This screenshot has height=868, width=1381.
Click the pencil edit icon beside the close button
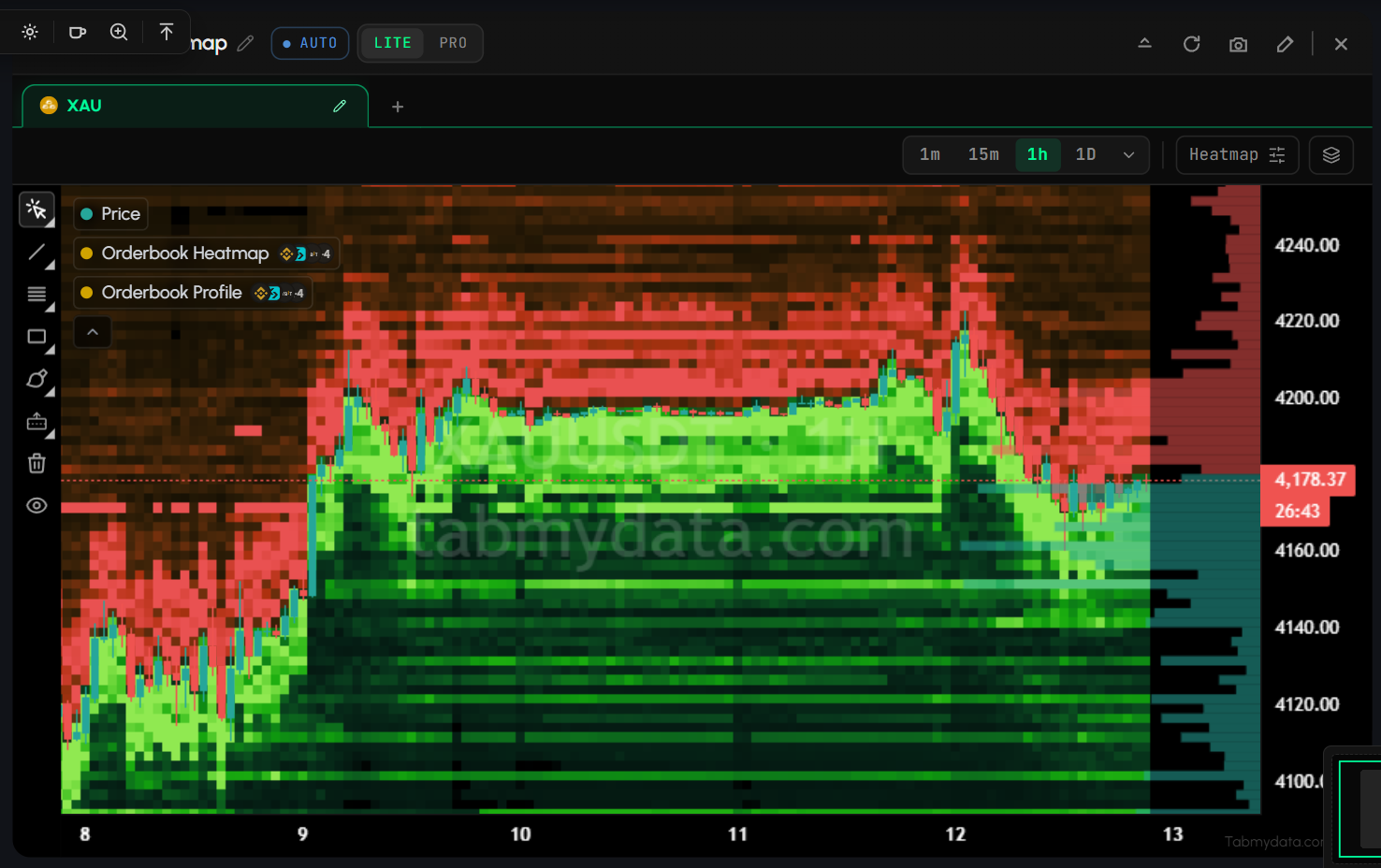pyautogui.click(x=1285, y=44)
